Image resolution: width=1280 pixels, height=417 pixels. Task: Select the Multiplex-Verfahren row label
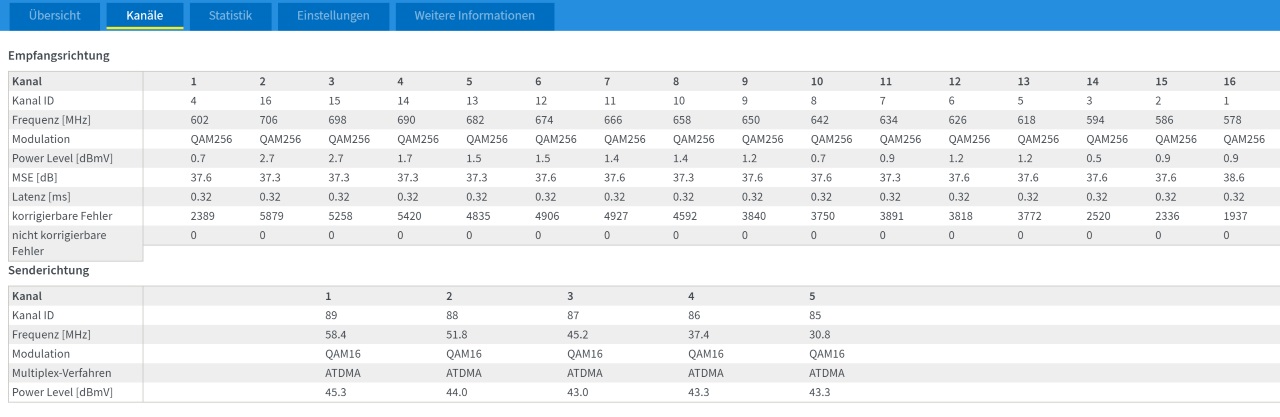pyautogui.click(x=61, y=373)
